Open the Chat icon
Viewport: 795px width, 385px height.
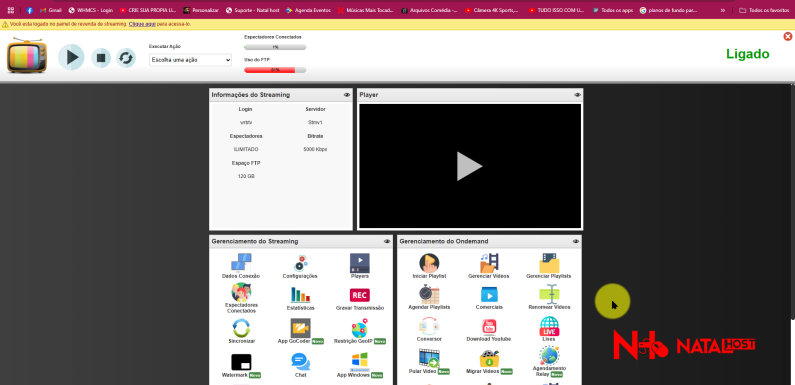click(x=300, y=366)
